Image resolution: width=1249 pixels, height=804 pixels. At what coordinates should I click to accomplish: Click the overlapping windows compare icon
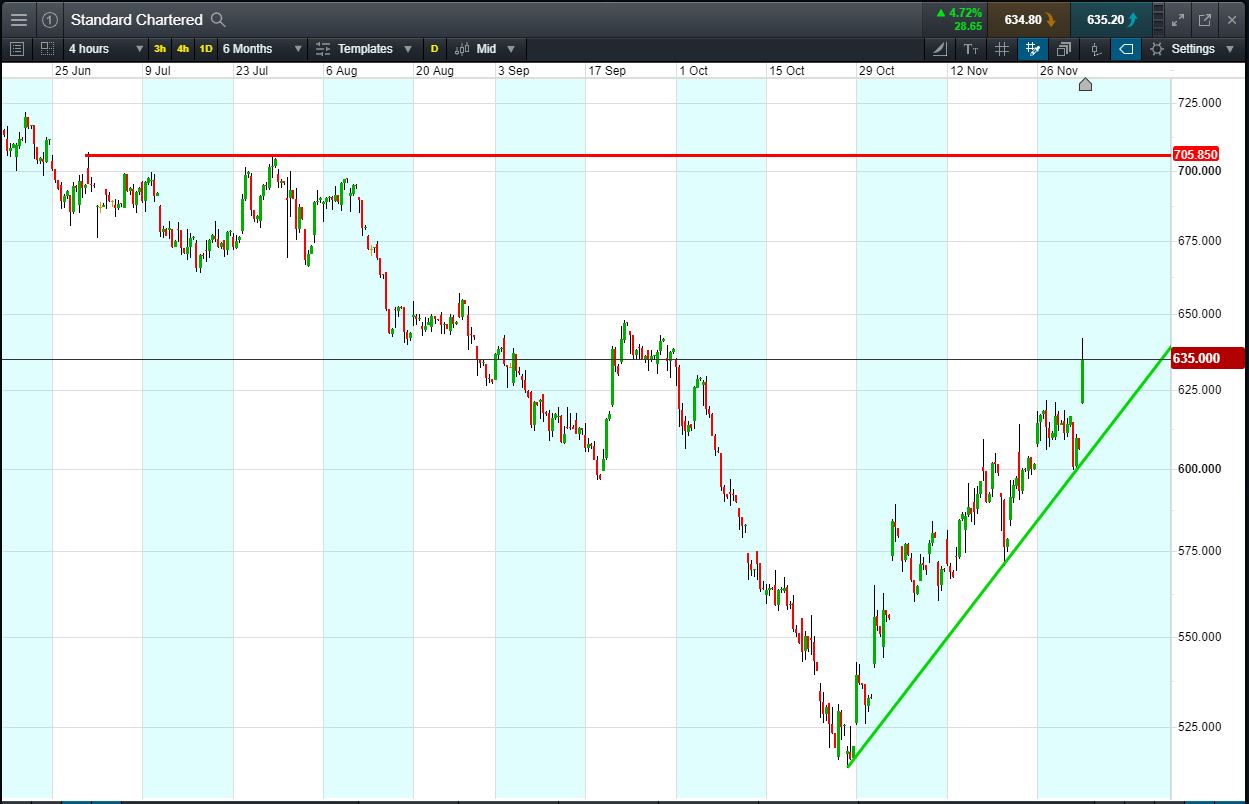[1063, 48]
